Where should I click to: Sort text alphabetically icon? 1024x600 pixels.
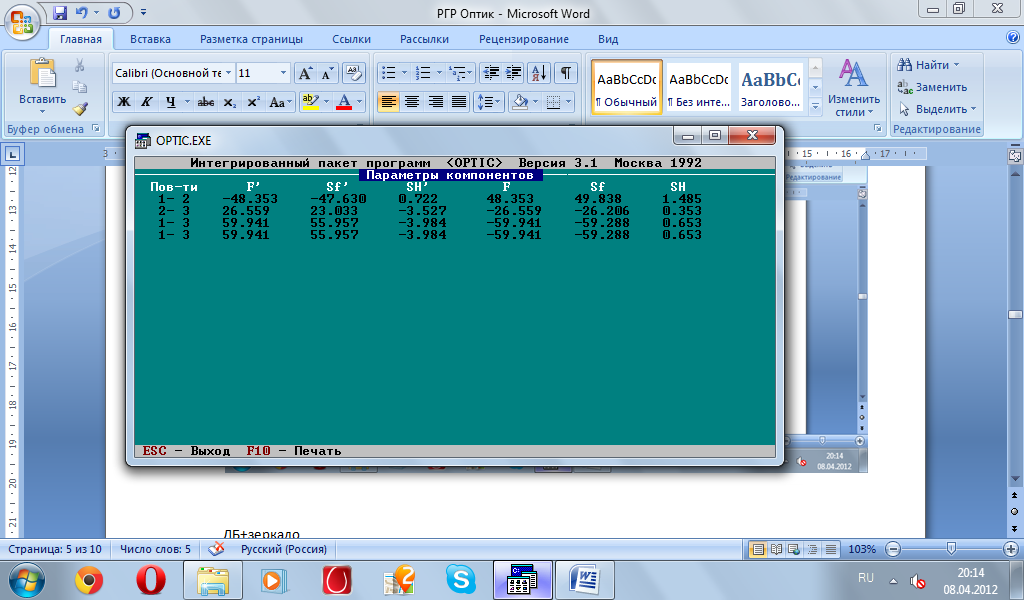(539, 73)
